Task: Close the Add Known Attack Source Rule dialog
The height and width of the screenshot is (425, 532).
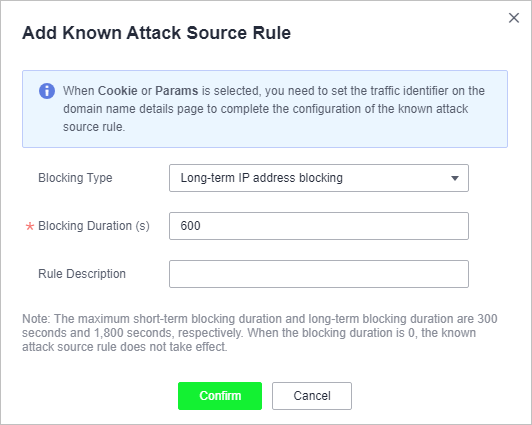Action: pyautogui.click(x=514, y=18)
